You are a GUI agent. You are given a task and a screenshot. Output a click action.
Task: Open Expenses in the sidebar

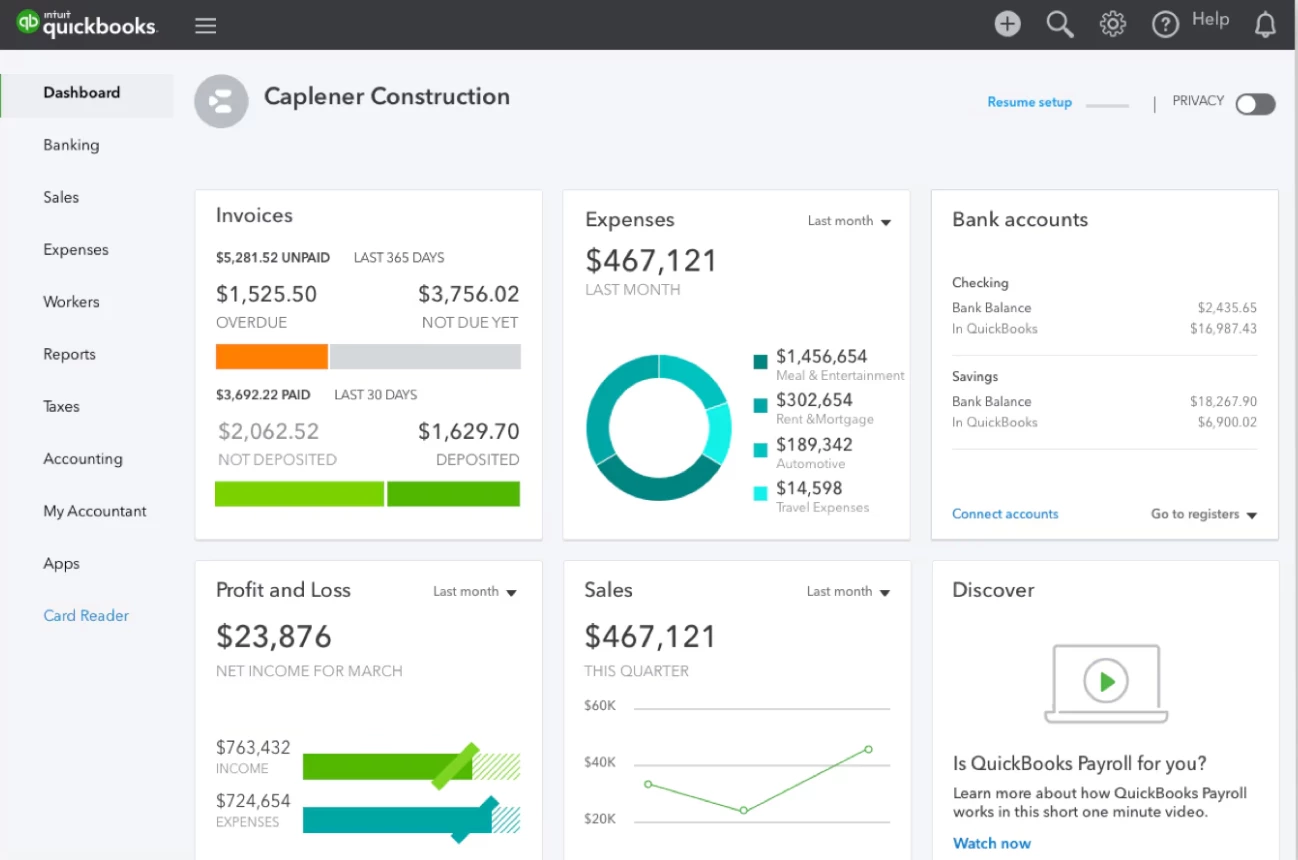(x=76, y=250)
